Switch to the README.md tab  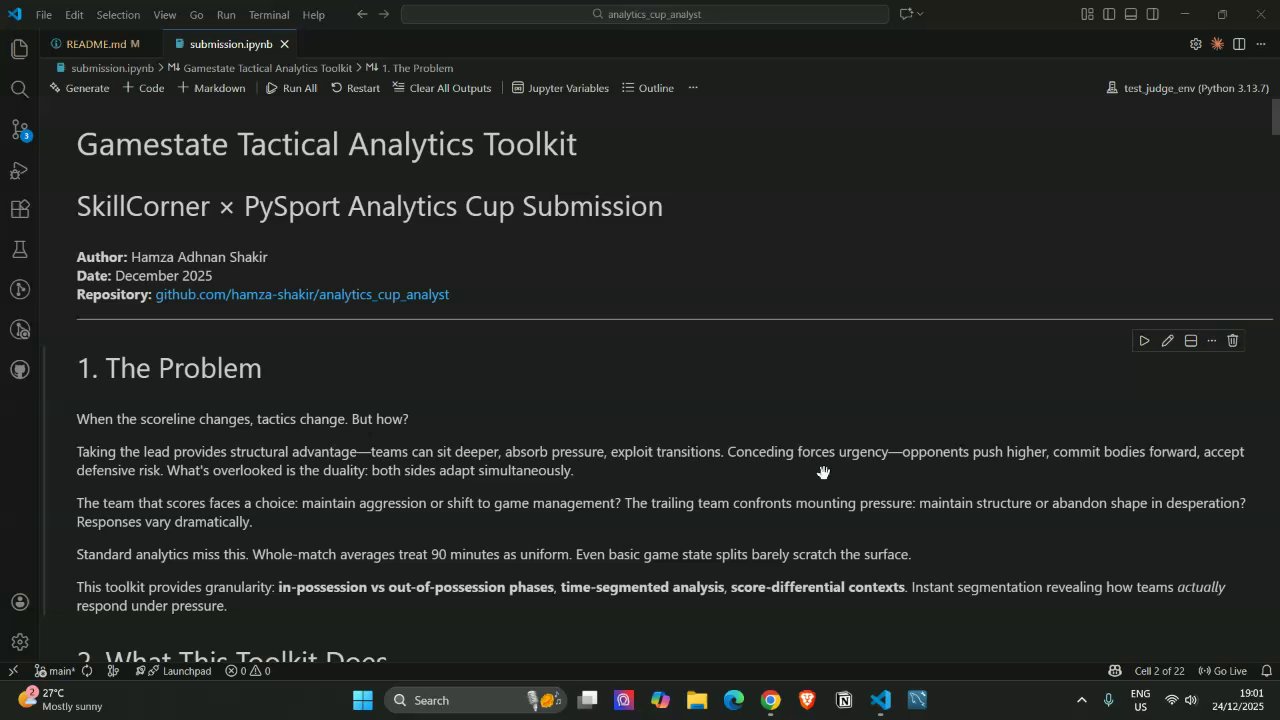click(95, 44)
